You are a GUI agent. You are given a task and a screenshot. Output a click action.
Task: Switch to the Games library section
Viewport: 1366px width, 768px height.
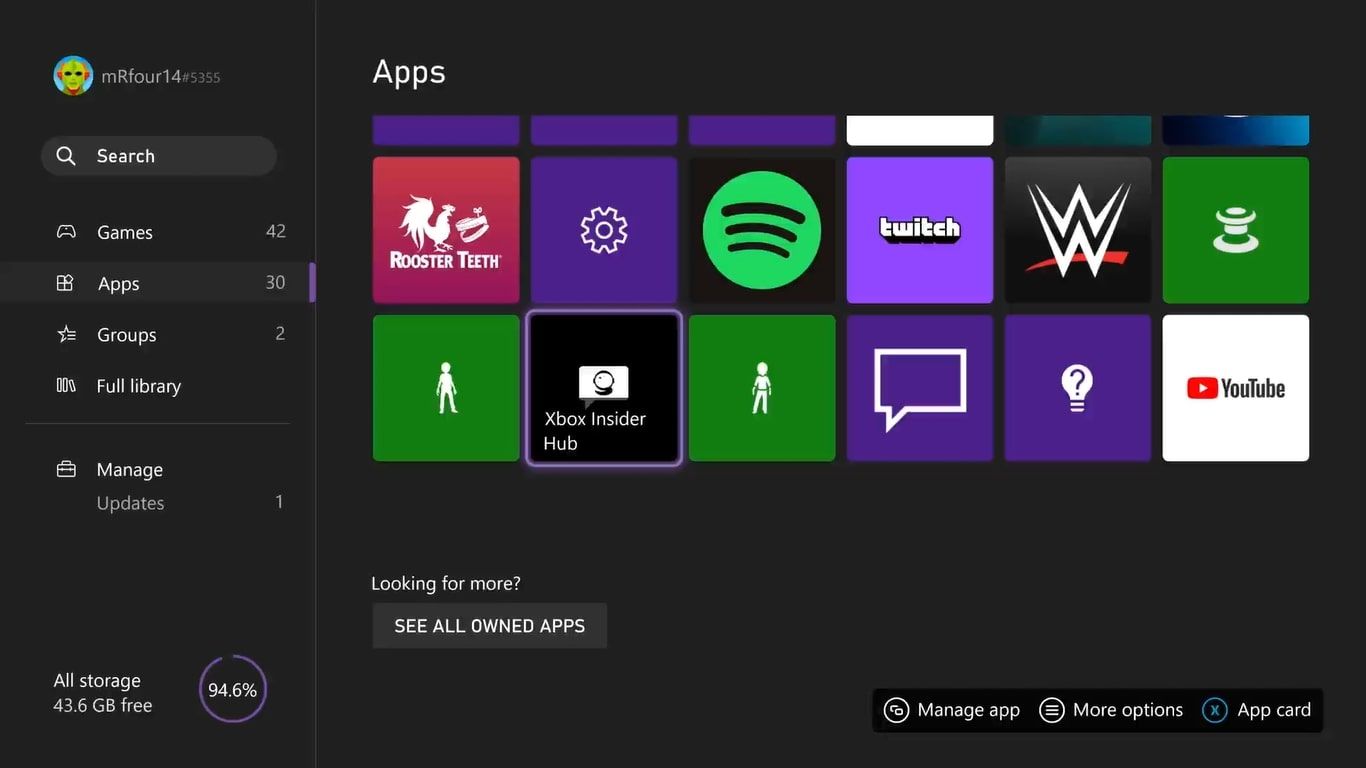coord(158,232)
